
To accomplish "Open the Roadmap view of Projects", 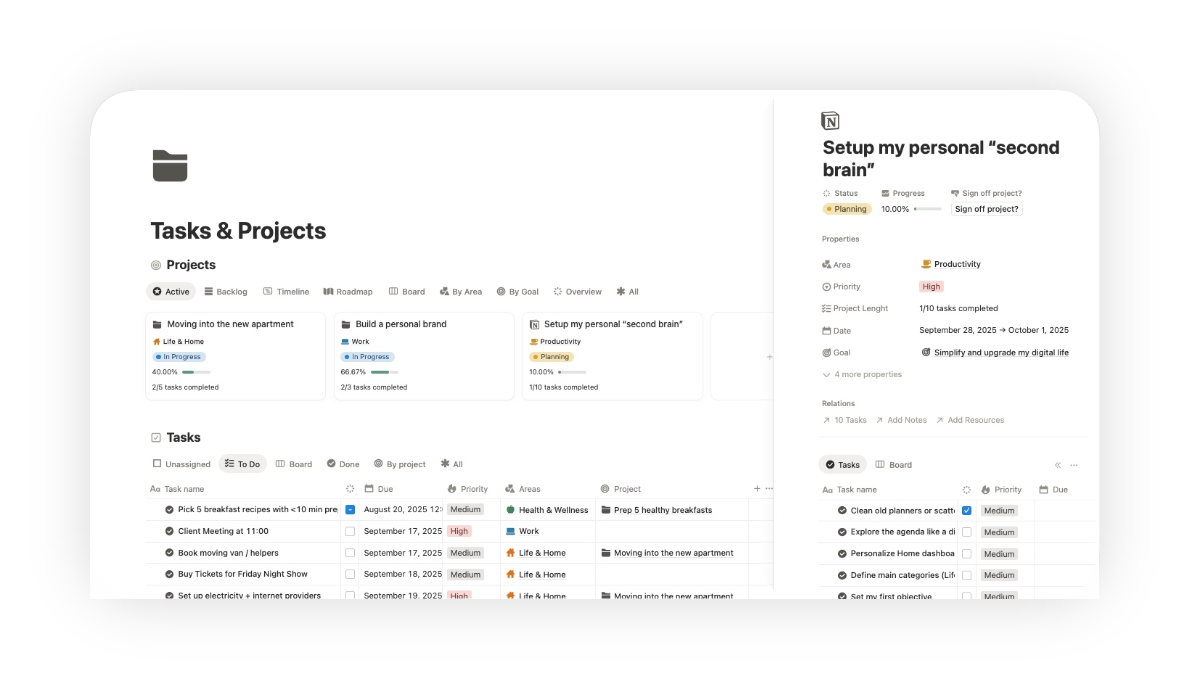I will (x=348, y=291).
